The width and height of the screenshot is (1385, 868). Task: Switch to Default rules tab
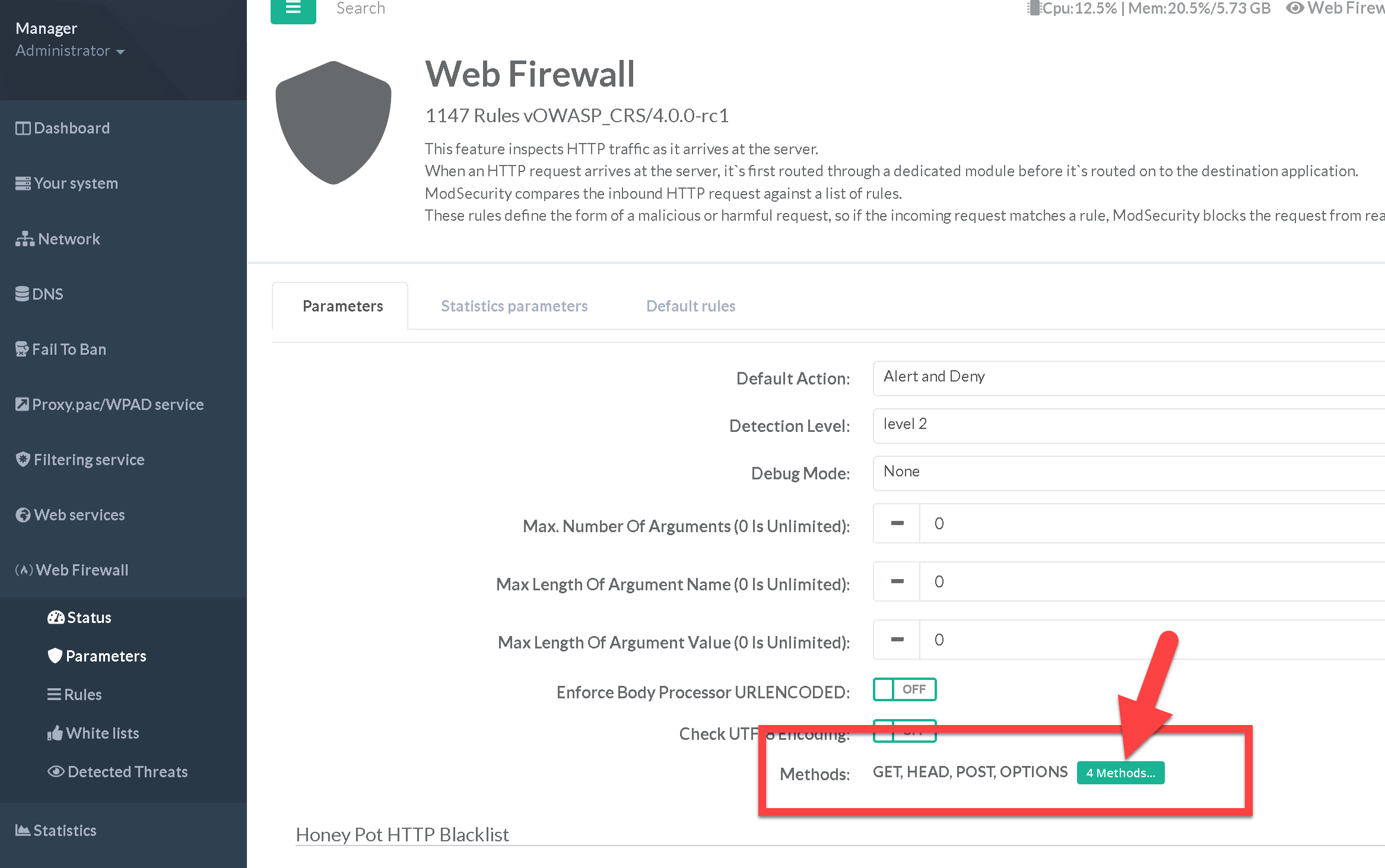point(690,306)
